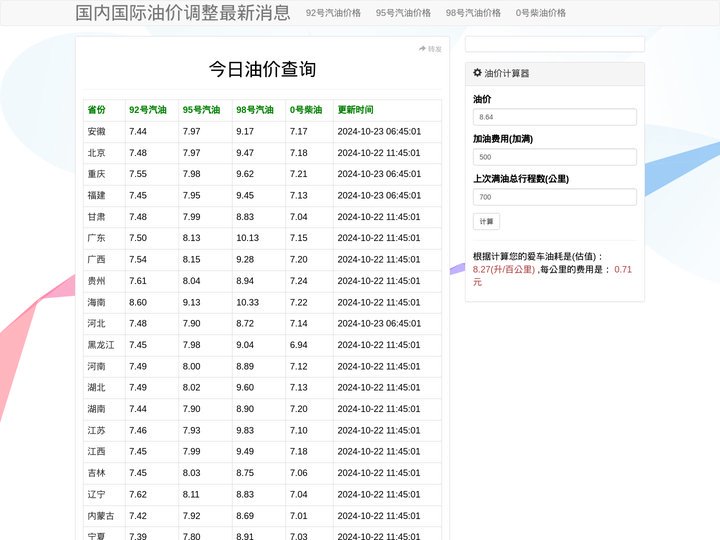Focus the 加油费用(加满) input showing 500

[555, 157]
